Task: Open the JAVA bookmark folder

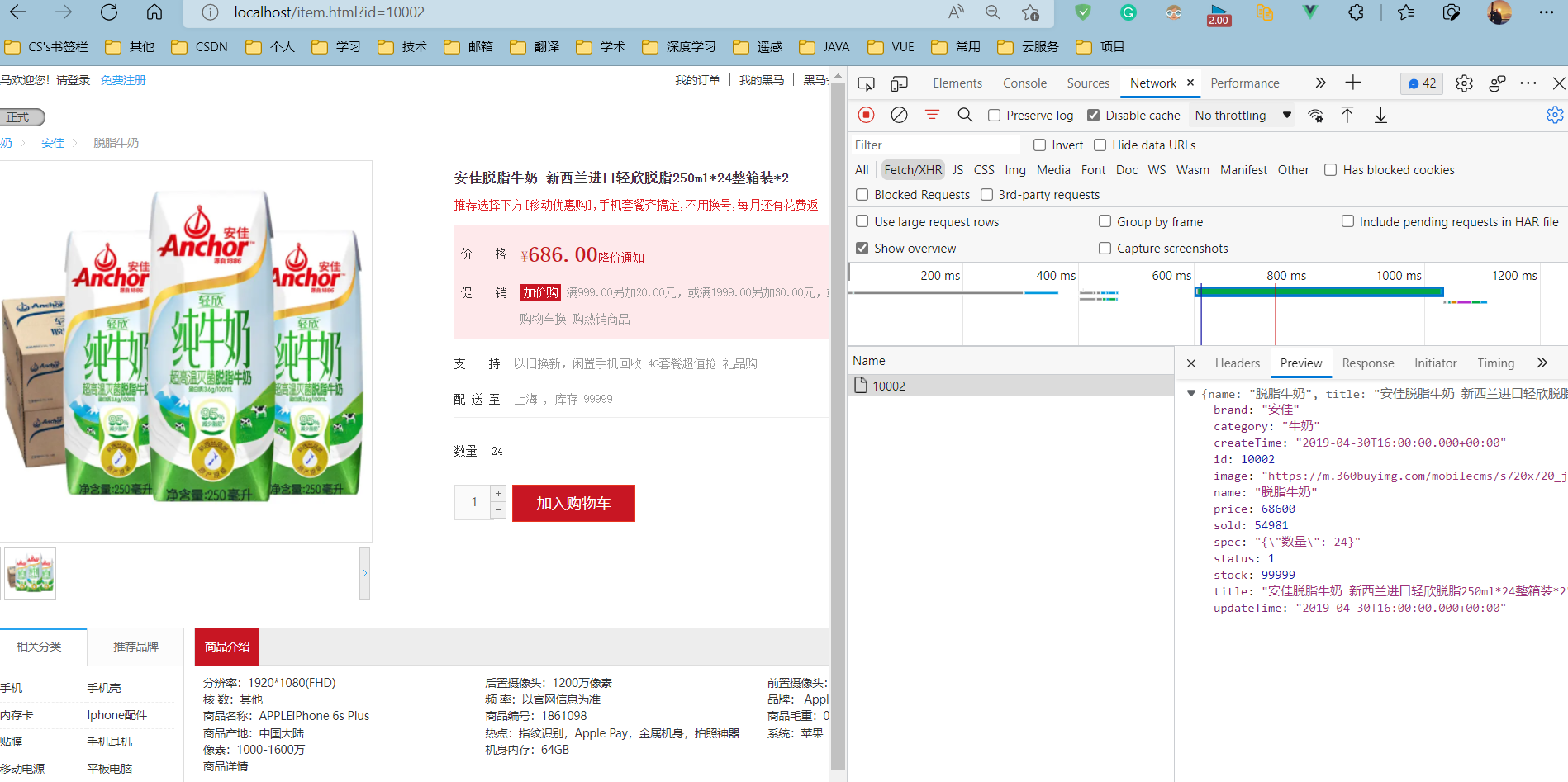Action: tap(824, 47)
